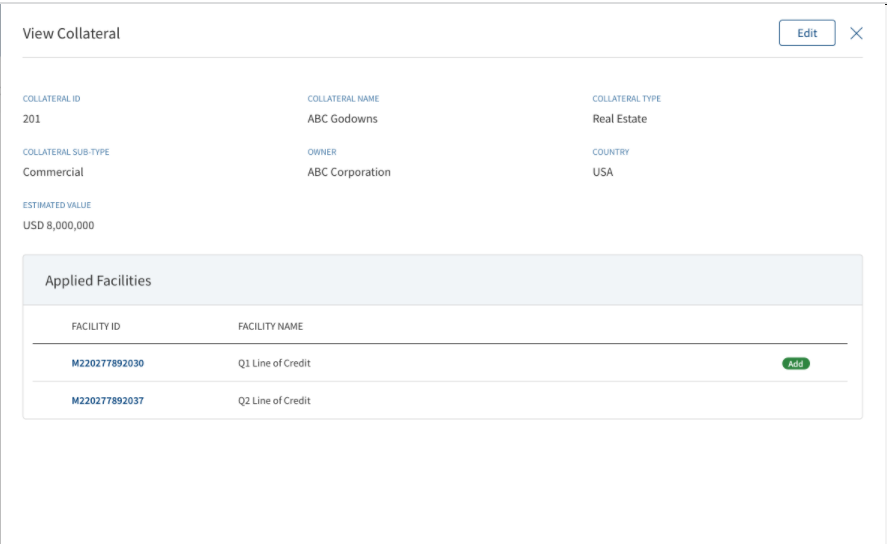
Task: Click the USD 8,000,000 estimated value
Action: 58,225
